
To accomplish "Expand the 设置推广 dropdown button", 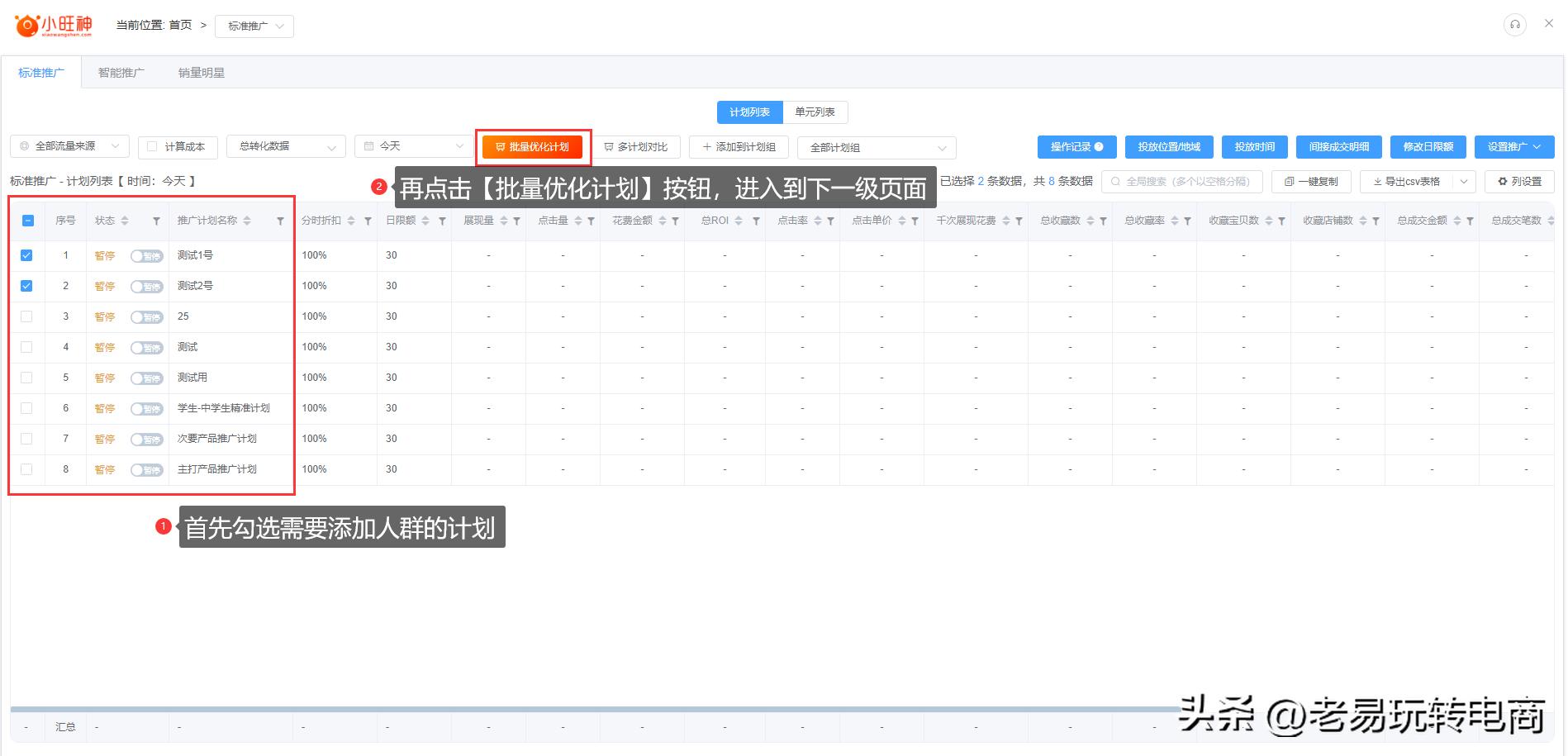I will [x=1514, y=147].
